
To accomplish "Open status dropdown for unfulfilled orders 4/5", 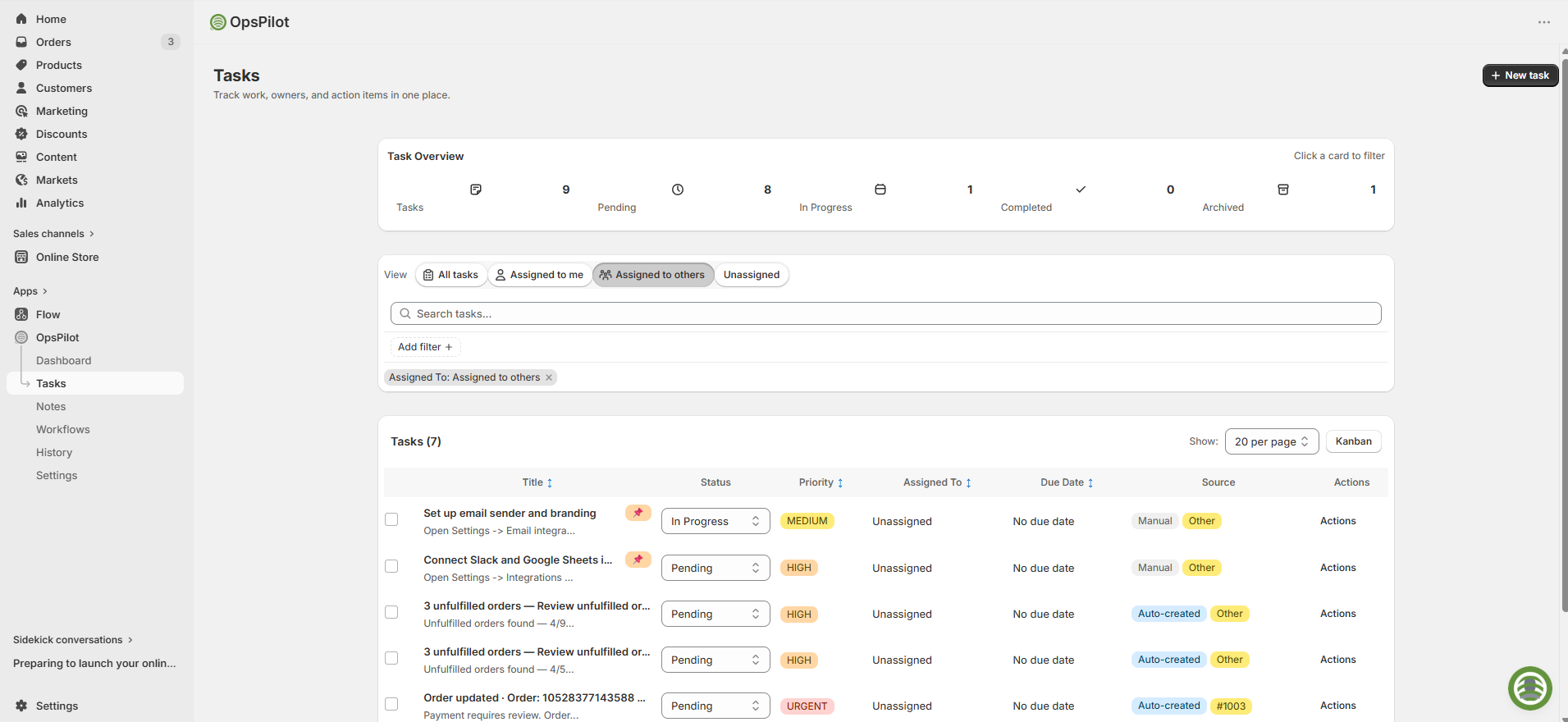I will click(x=715, y=660).
